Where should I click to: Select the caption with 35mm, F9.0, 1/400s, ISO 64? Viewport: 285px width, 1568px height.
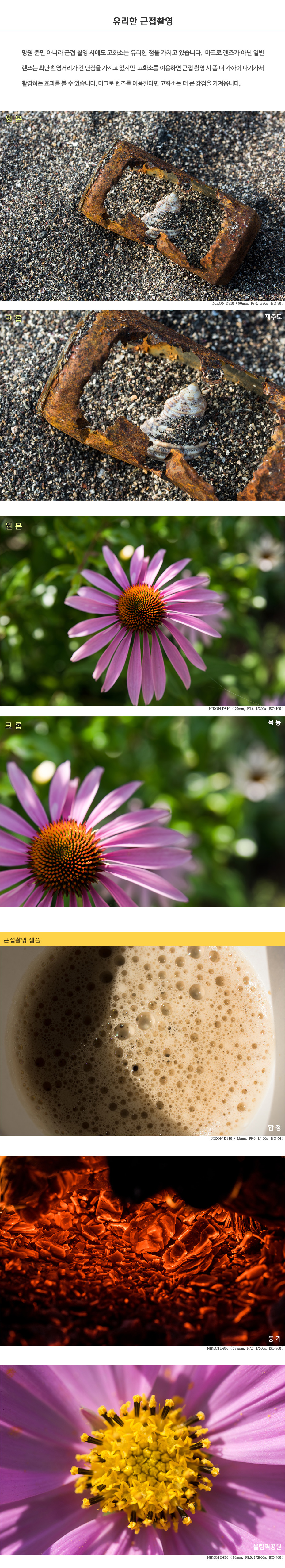[x=247, y=1138]
